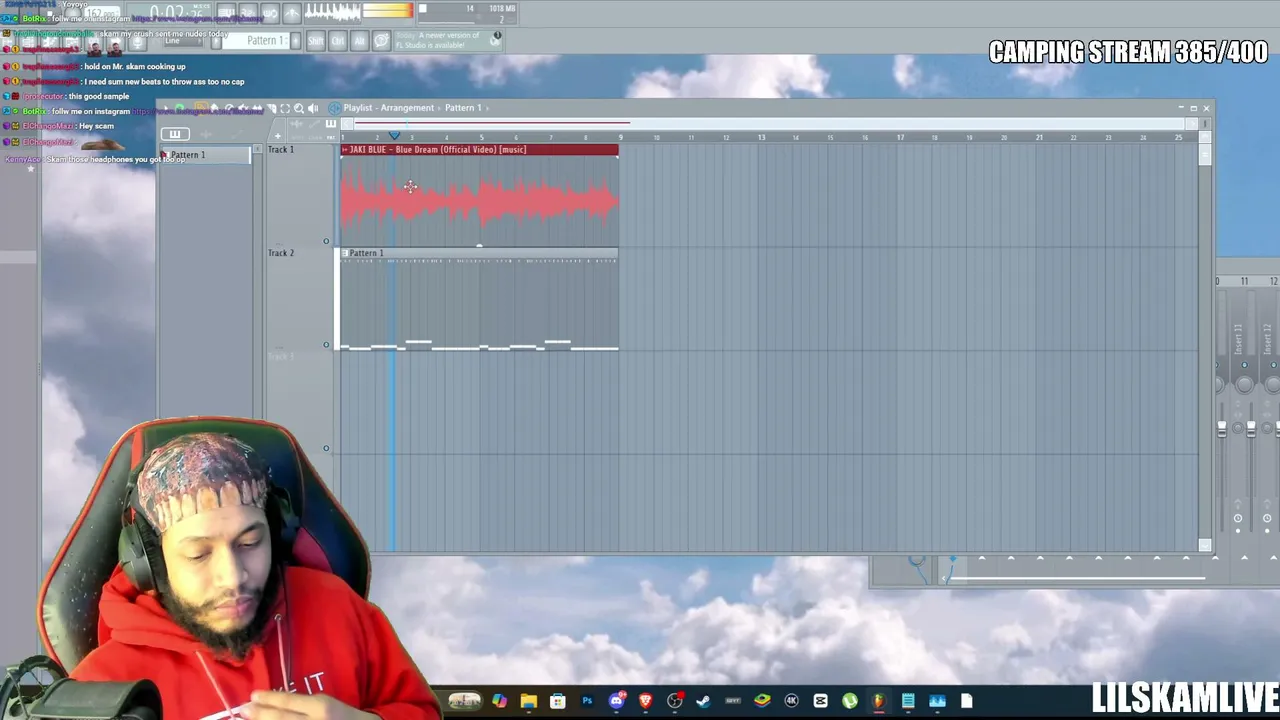This screenshot has width=1280, height=720.
Task: Toggle the 3-2-1 countdown before recording
Action: pos(248,13)
